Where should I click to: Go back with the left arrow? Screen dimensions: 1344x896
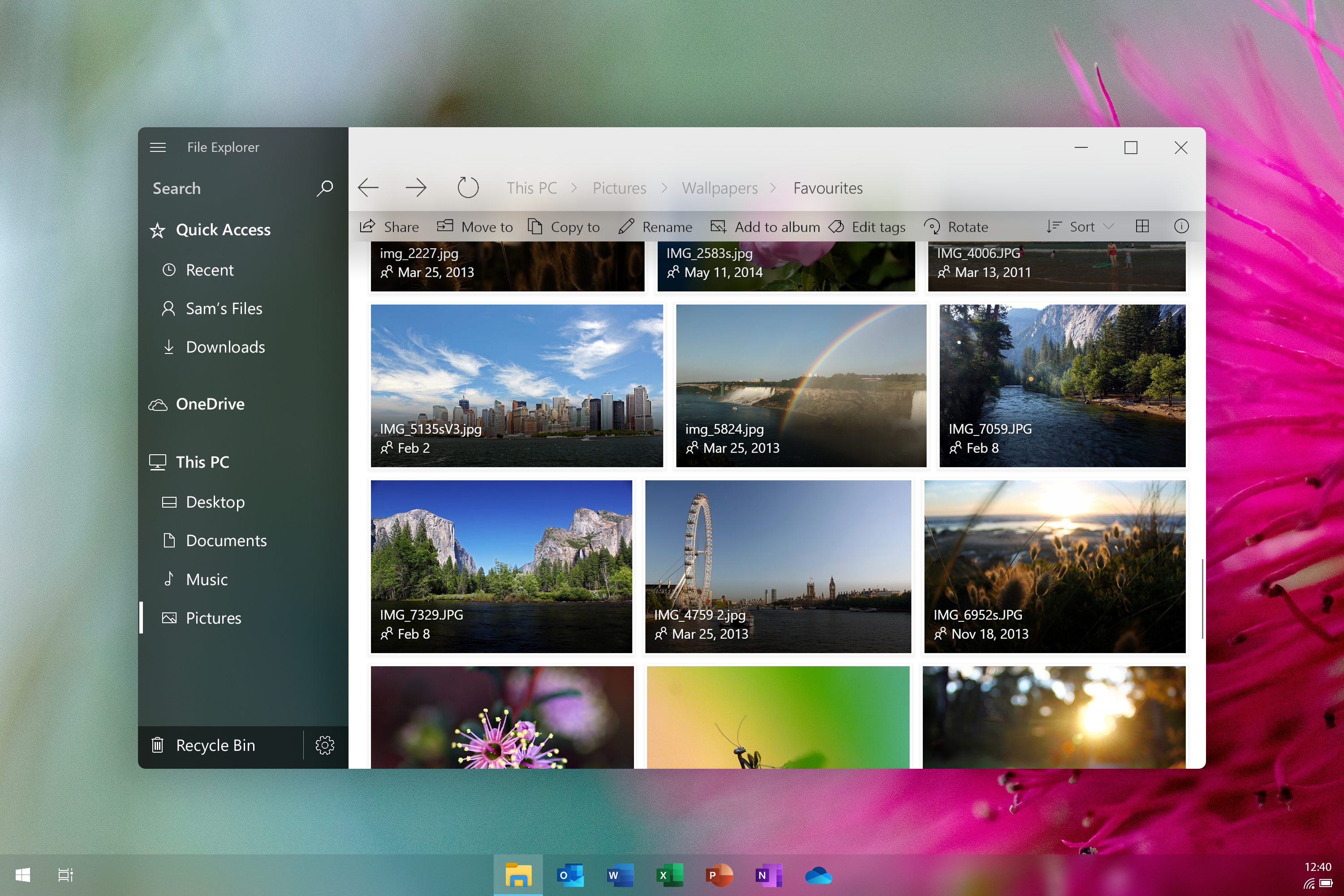tap(368, 187)
